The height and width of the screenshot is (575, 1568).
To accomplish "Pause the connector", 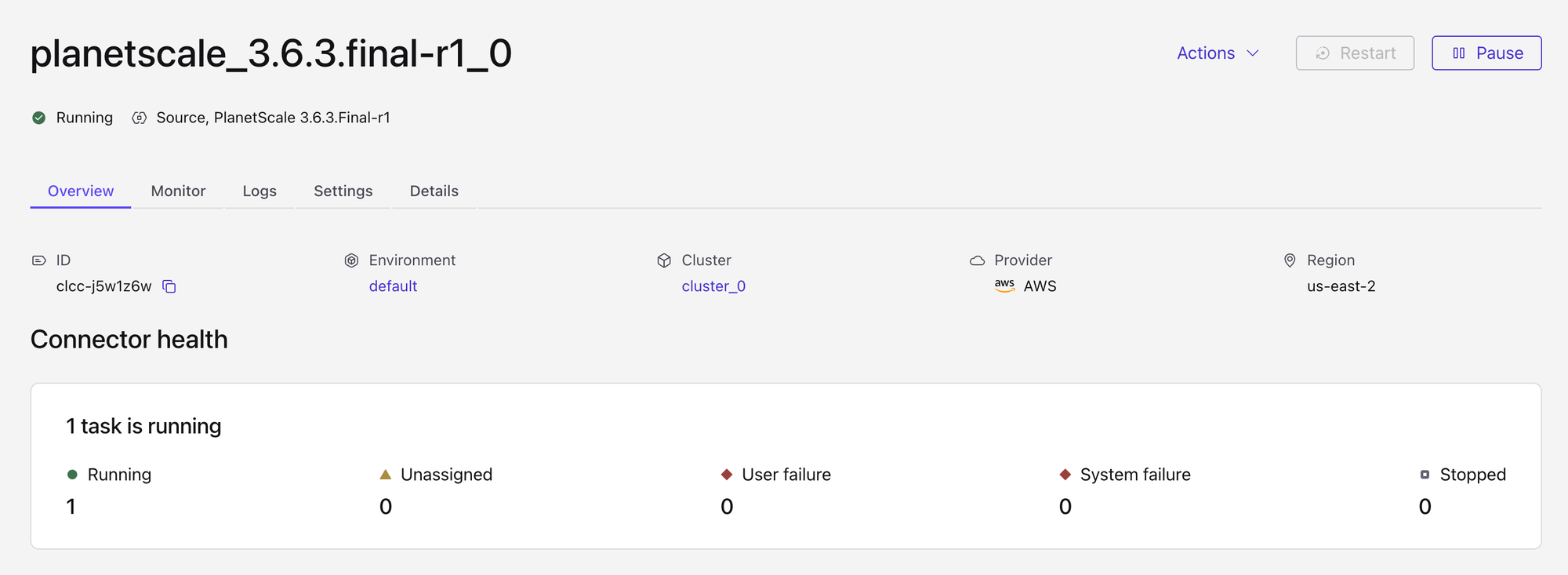I will point(1486,53).
